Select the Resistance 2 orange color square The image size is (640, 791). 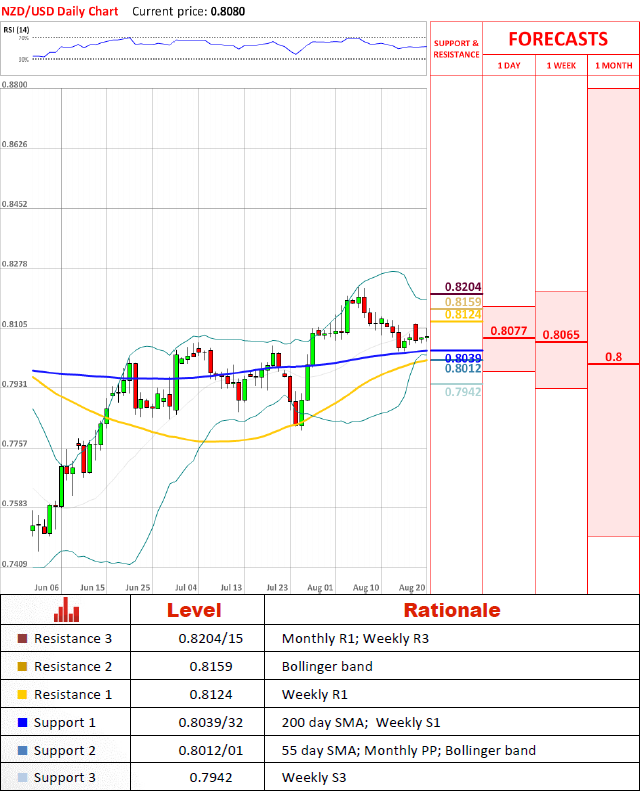23,667
